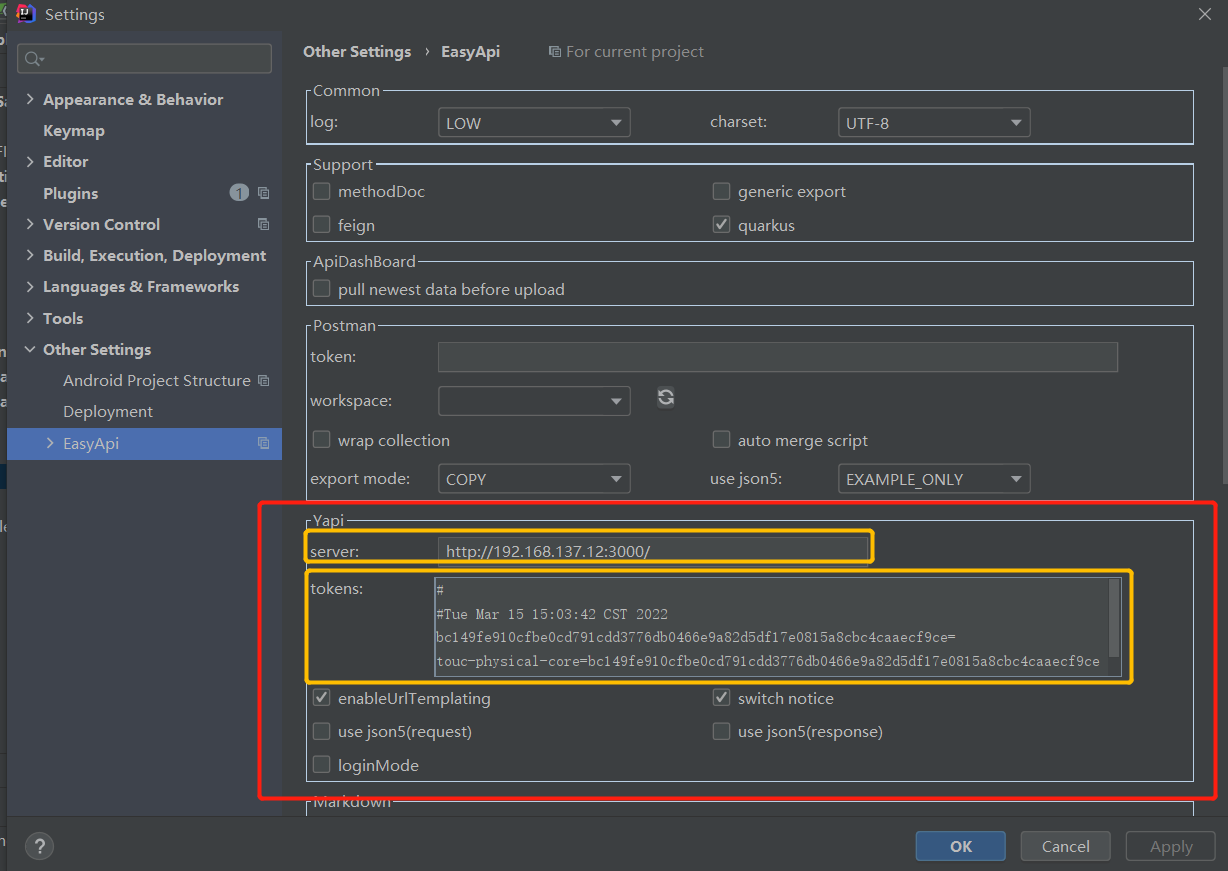The height and width of the screenshot is (871, 1228).
Task: Expand the Tools settings node
Action: (x=29, y=318)
